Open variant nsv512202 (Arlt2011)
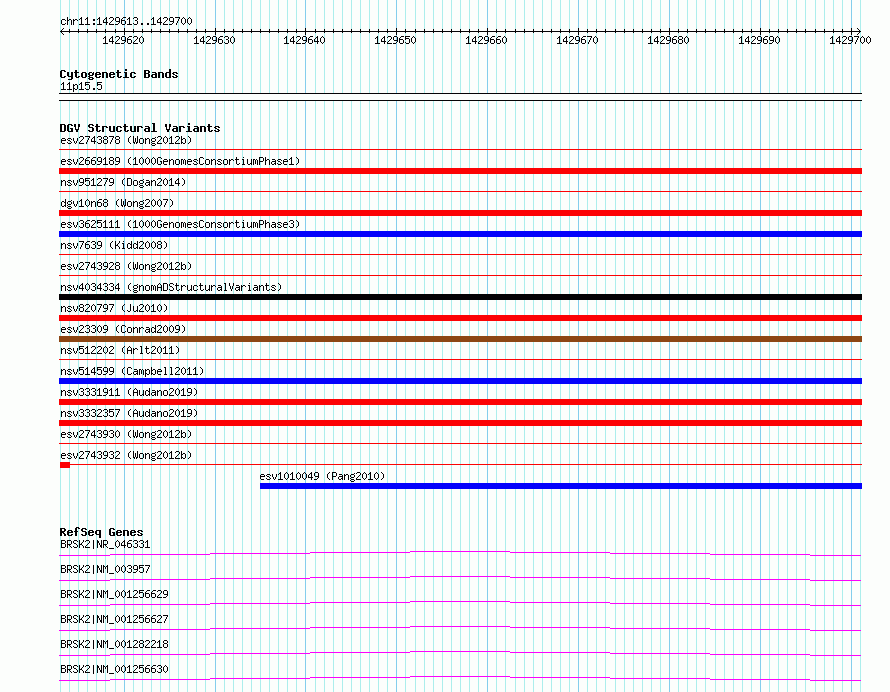 click(120, 350)
